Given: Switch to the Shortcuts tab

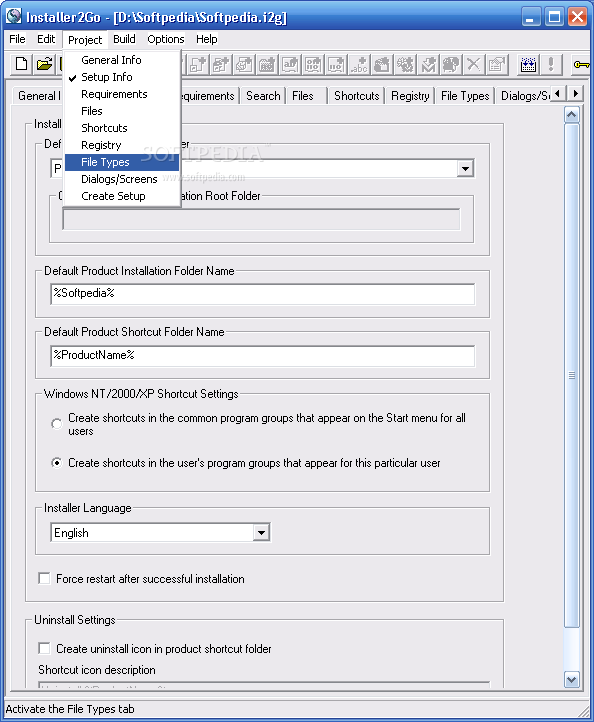Looking at the screenshot, I should click(357, 96).
